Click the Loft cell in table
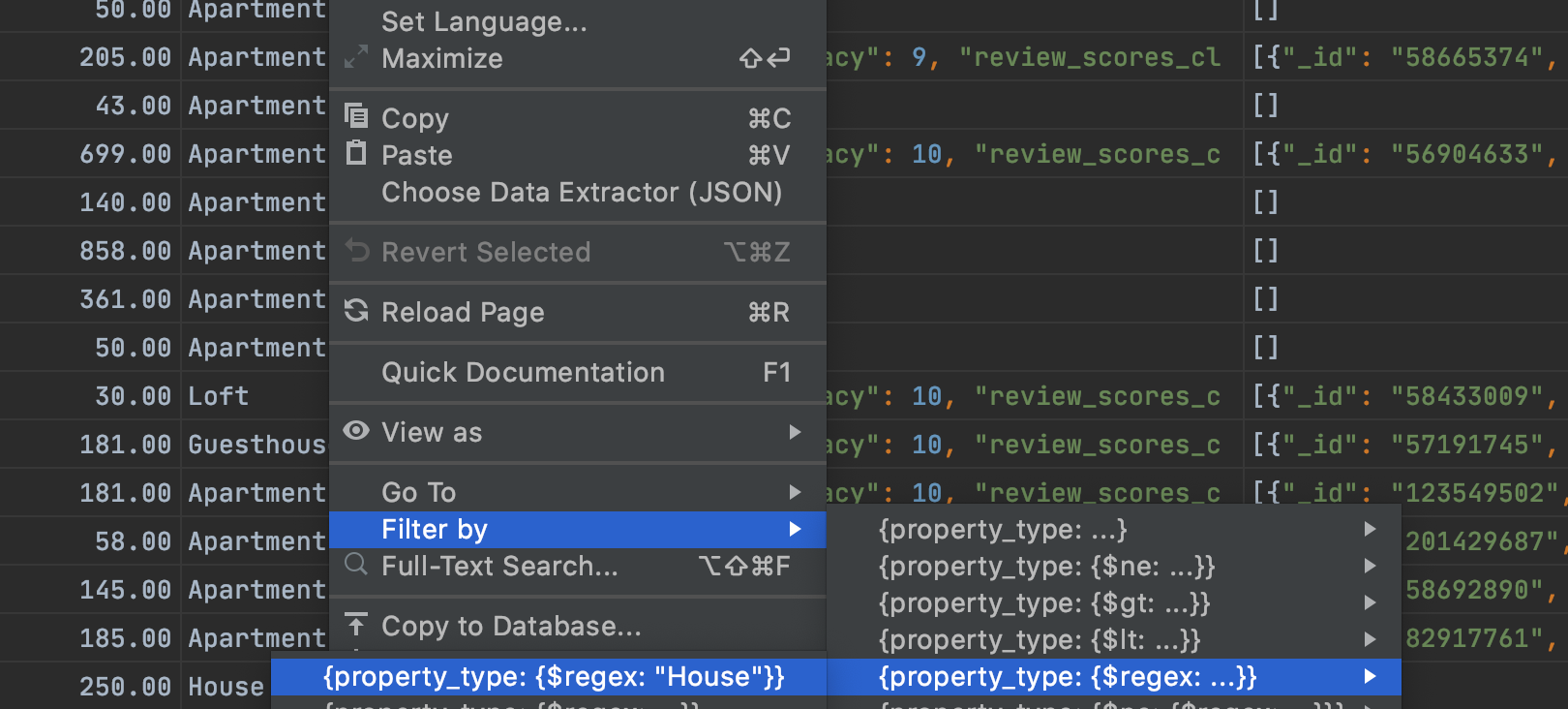Image resolution: width=1568 pixels, height=709 pixels. coord(219,396)
